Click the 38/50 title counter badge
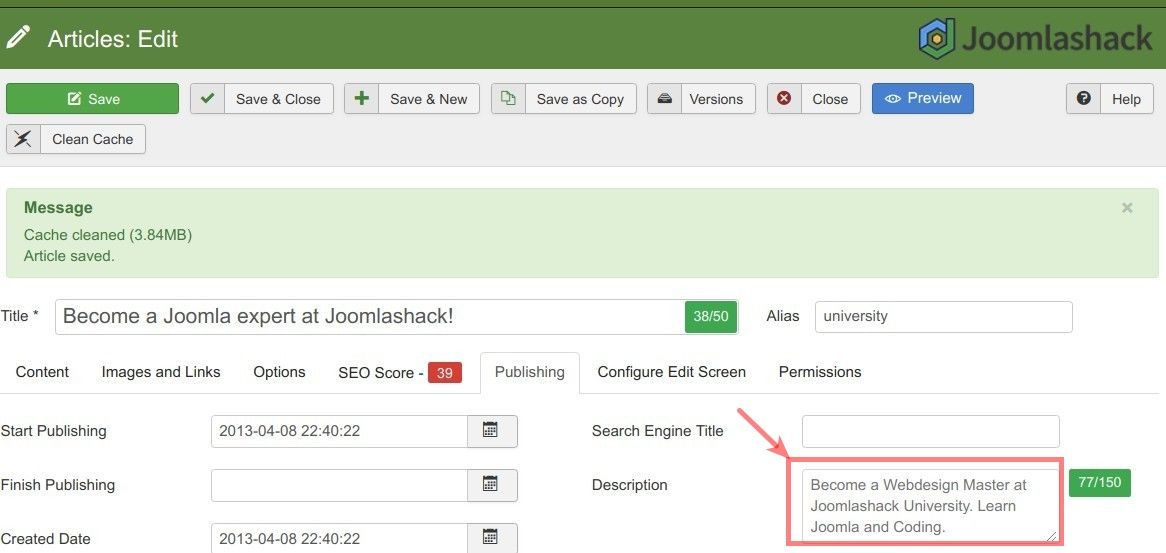Viewport: 1166px width, 553px height. pyautogui.click(x=710, y=317)
